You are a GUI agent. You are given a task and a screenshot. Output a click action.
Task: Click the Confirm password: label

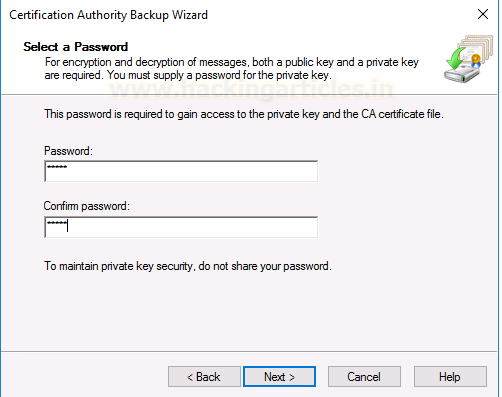[87, 206]
